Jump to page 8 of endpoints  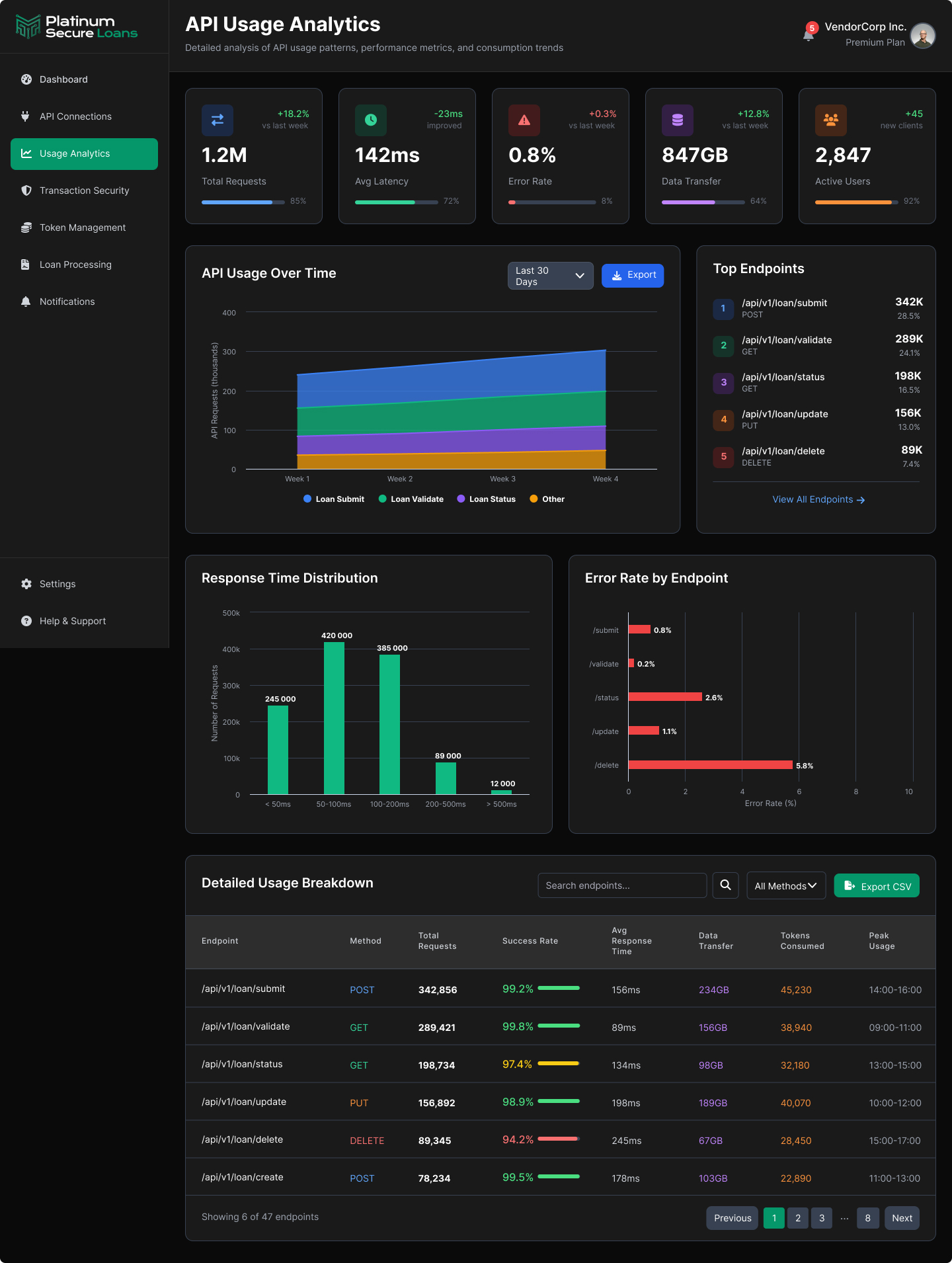click(868, 1218)
